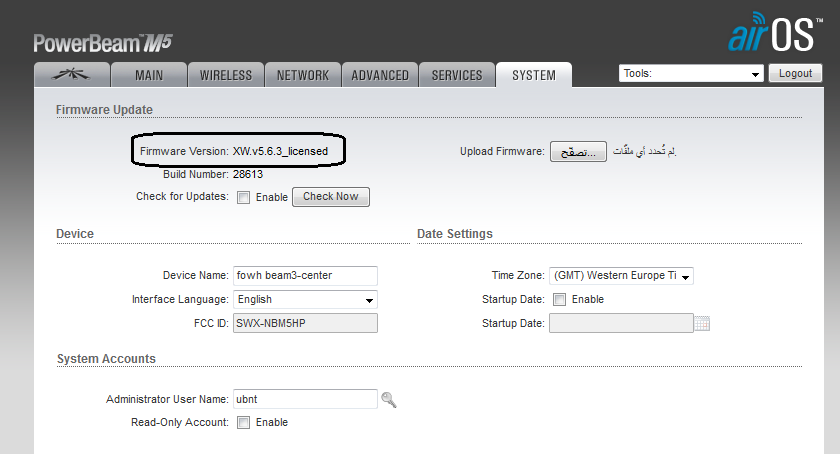Open the Tools dropdown
Screen dimensions: 840x454
(x=691, y=73)
